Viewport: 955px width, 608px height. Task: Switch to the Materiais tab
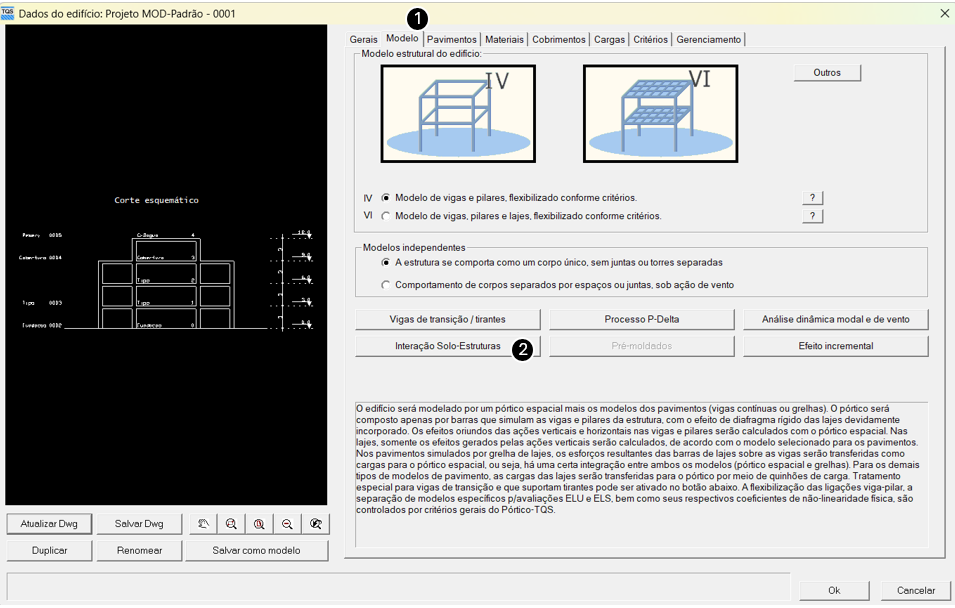coord(504,40)
